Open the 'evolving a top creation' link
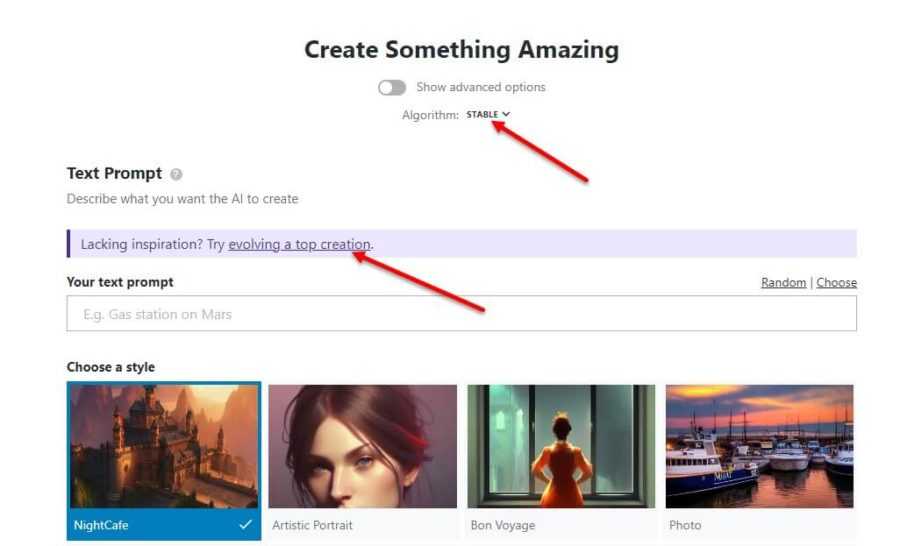 tap(299, 244)
